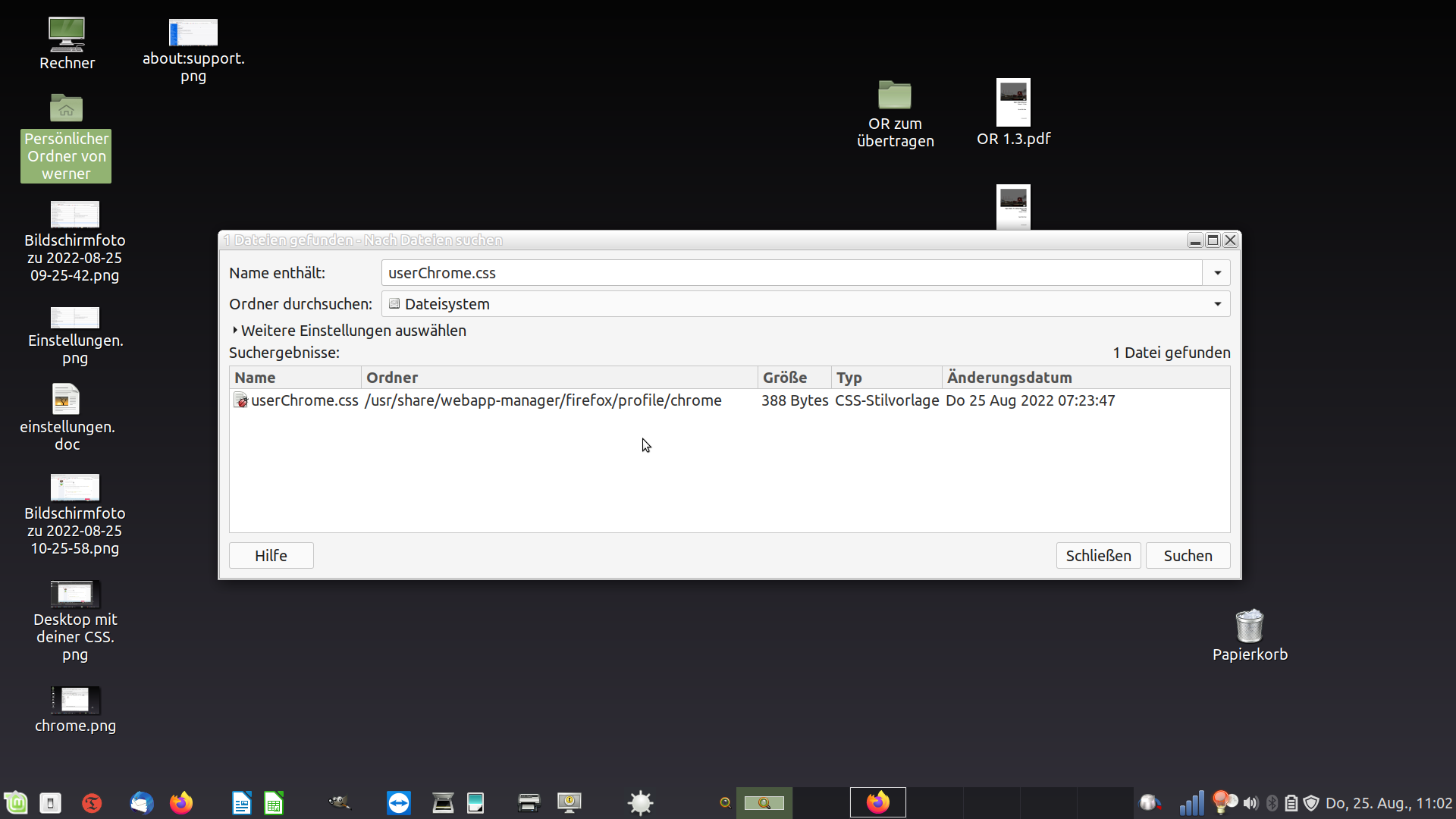The image size is (1456, 819).
Task: Click the shield security tray icon
Action: click(1311, 802)
